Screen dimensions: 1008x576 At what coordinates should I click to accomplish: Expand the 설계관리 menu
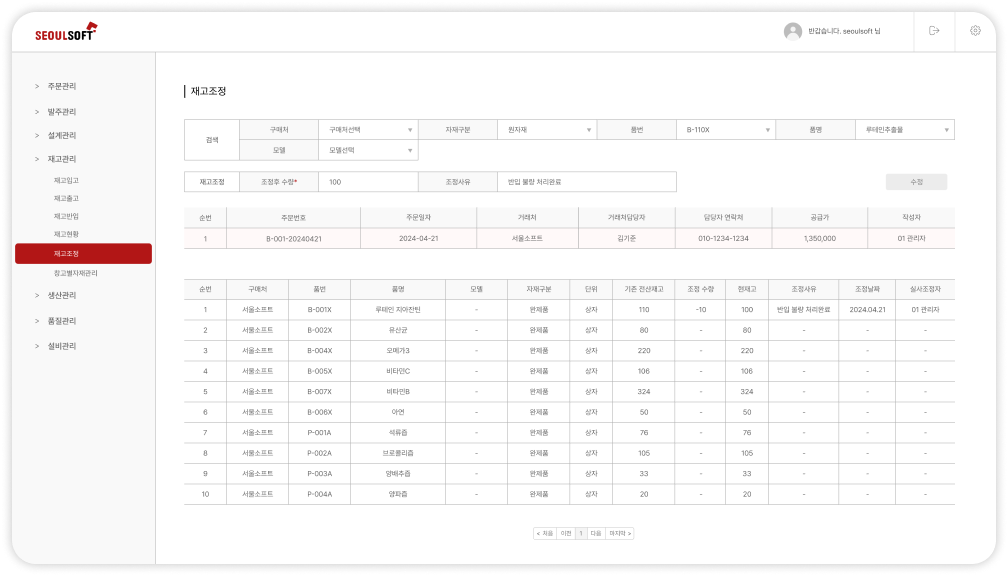coord(62,136)
